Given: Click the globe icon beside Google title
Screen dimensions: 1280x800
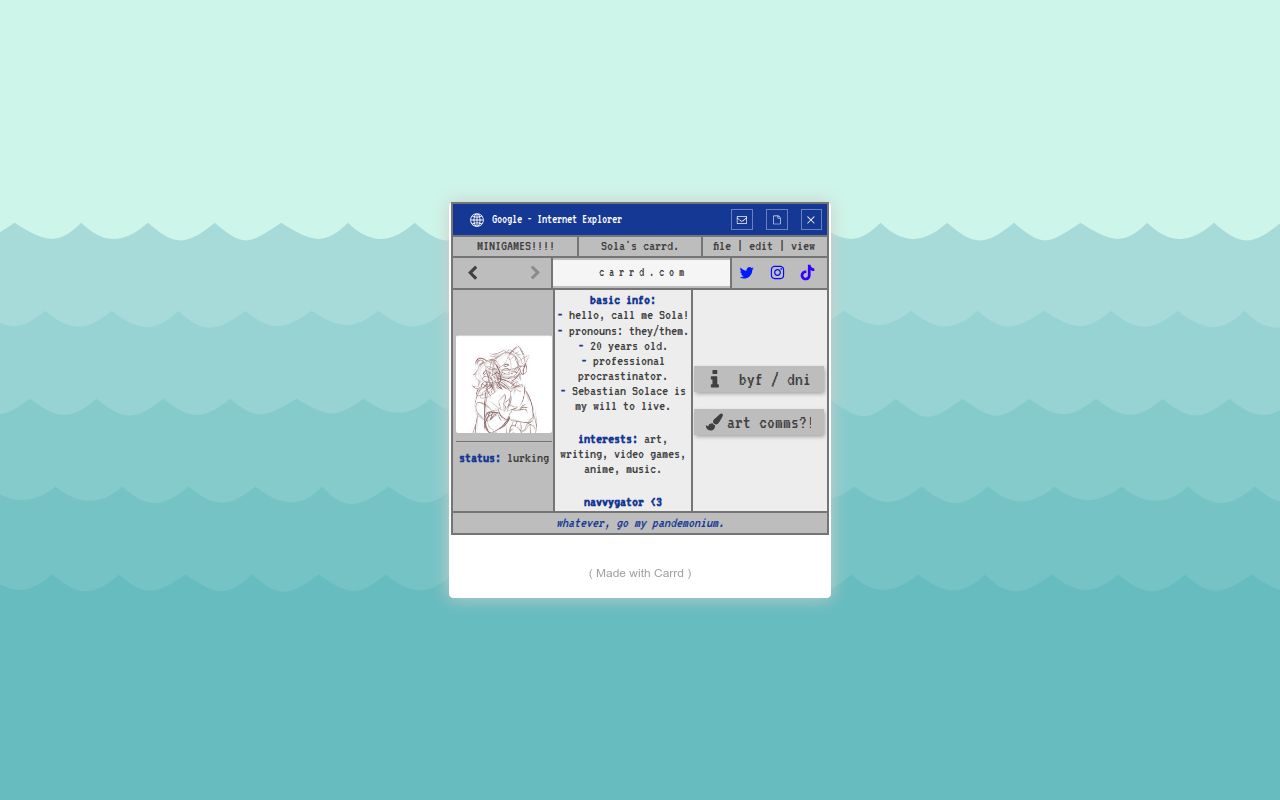Looking at the screenshot, I should (x=477, y=220).
